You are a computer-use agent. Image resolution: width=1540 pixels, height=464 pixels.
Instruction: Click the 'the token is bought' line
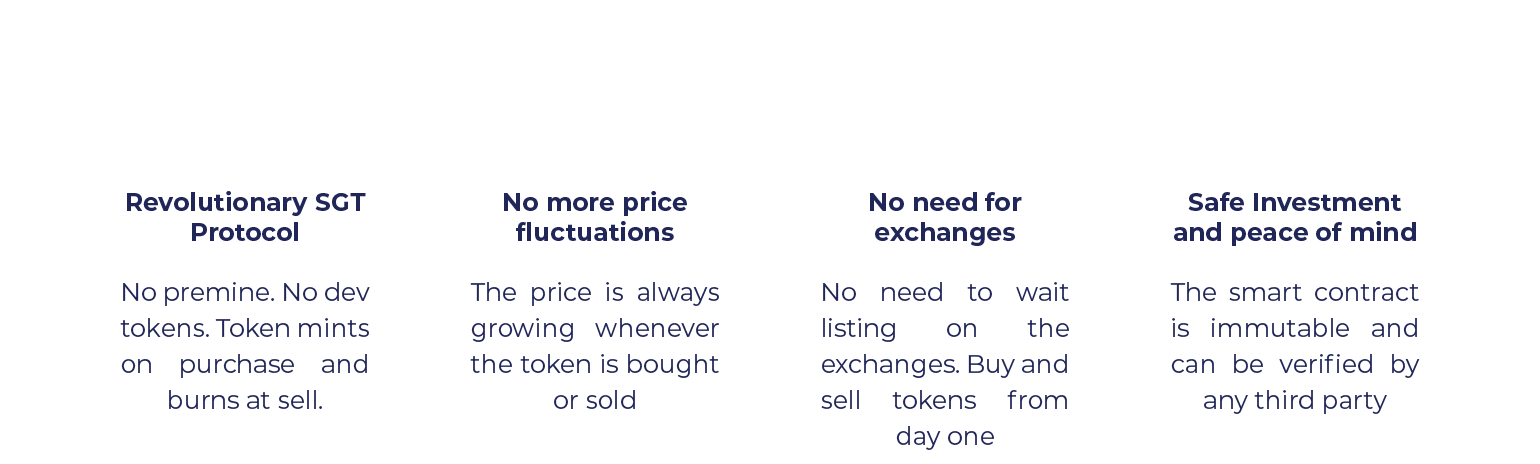click(595, 364)
